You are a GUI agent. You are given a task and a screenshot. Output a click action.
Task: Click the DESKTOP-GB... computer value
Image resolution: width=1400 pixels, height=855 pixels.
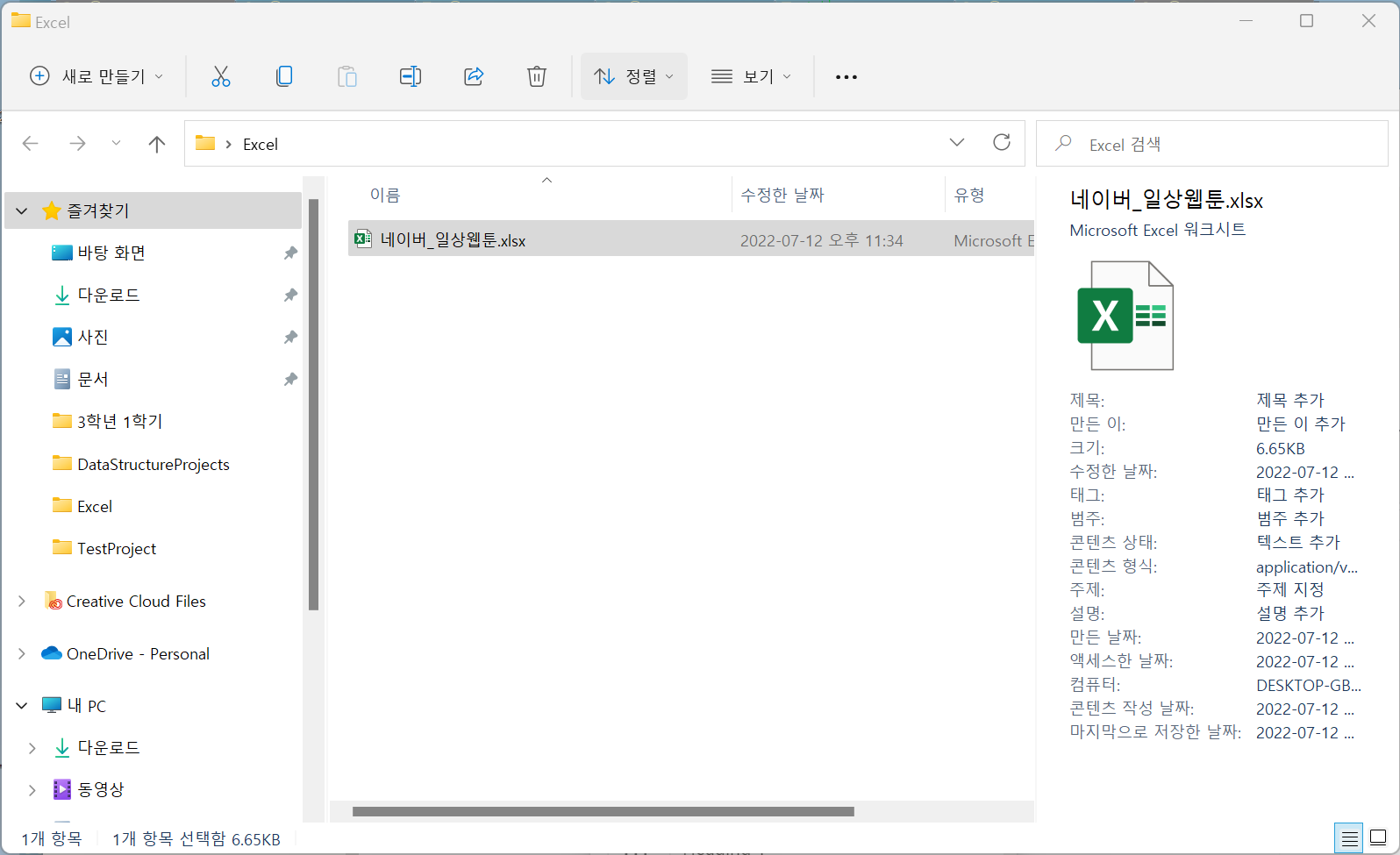1309,685
